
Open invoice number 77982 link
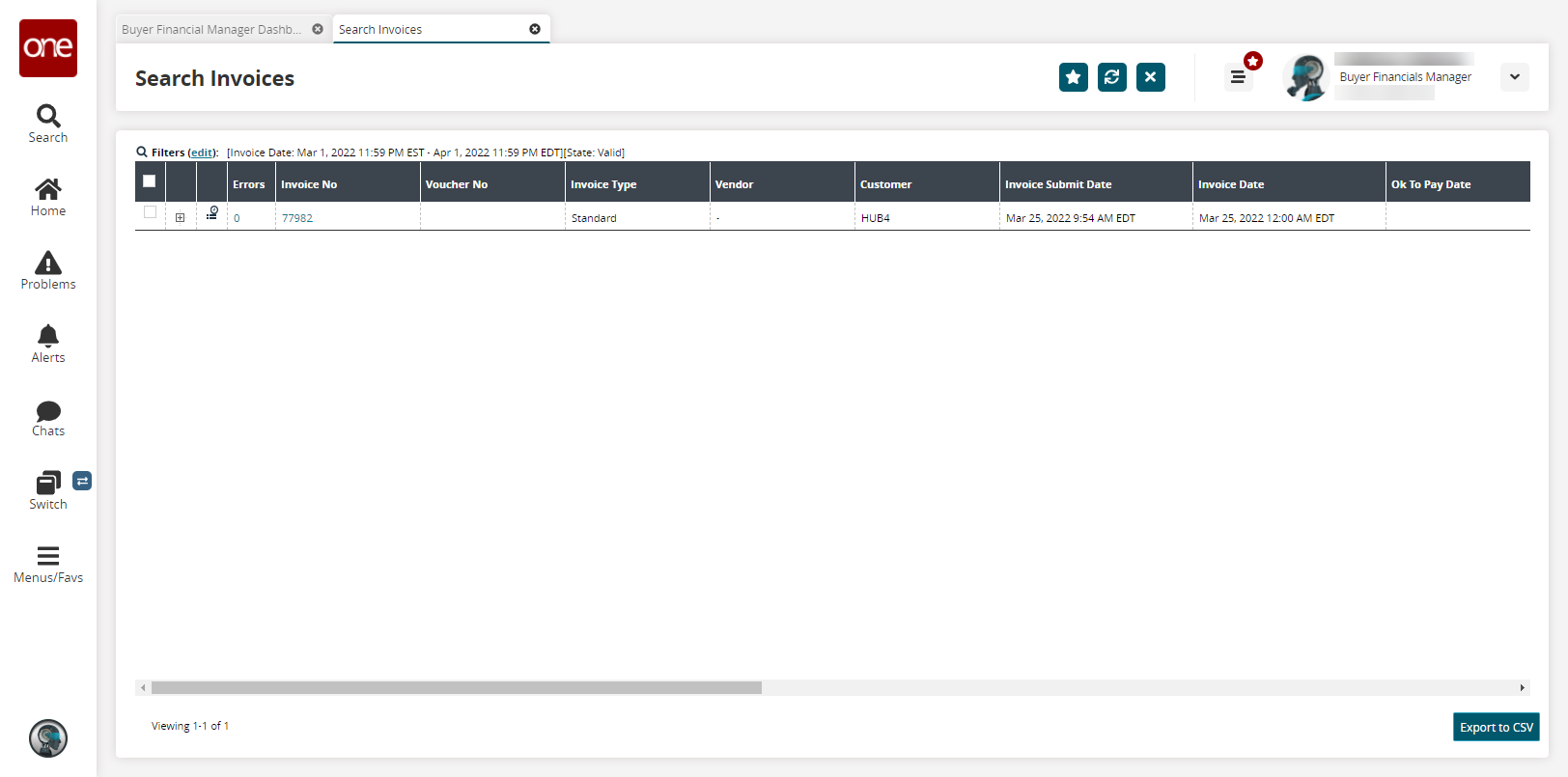(x=297, y=218)
